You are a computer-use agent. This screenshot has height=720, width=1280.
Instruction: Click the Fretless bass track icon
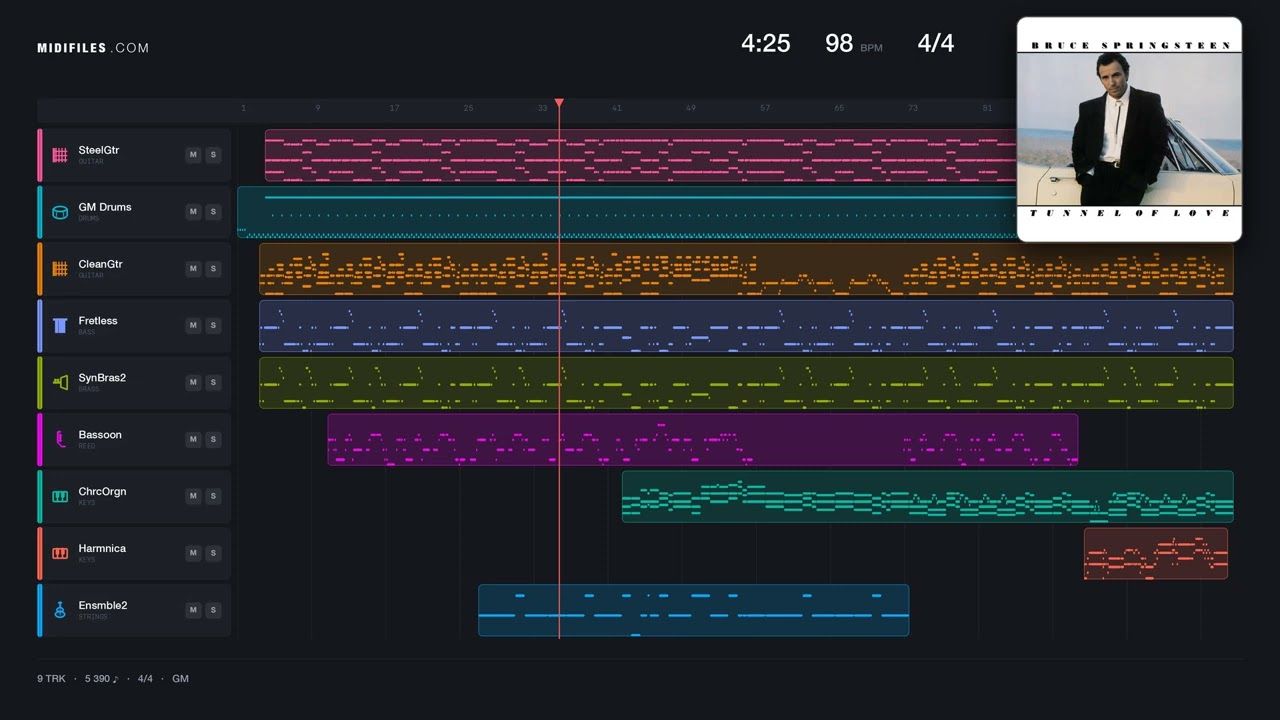pyautogui.click(x=60, y=326)
